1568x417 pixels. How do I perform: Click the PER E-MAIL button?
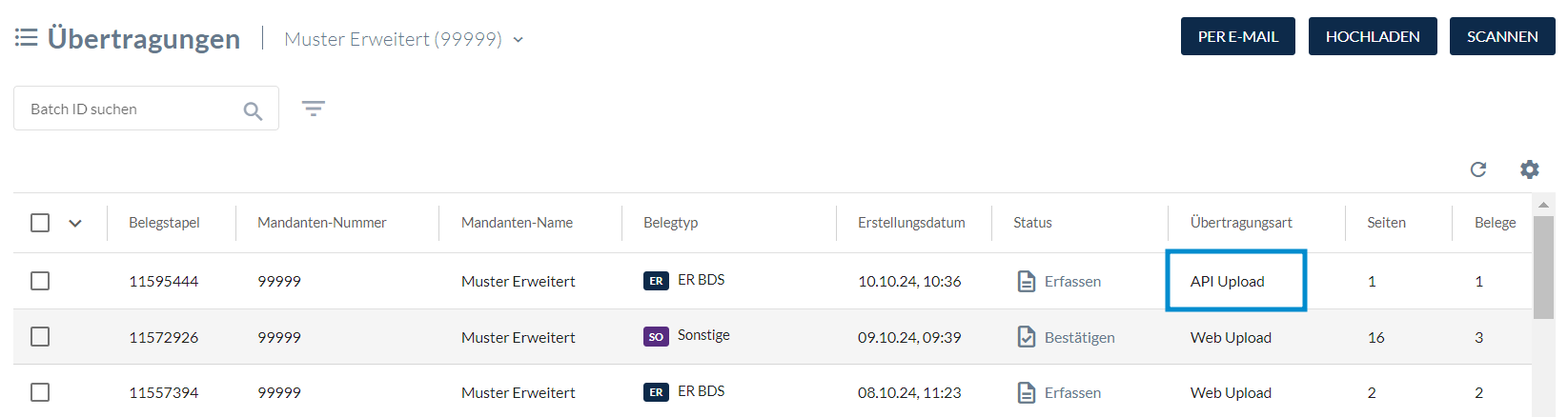point(1238,36)
